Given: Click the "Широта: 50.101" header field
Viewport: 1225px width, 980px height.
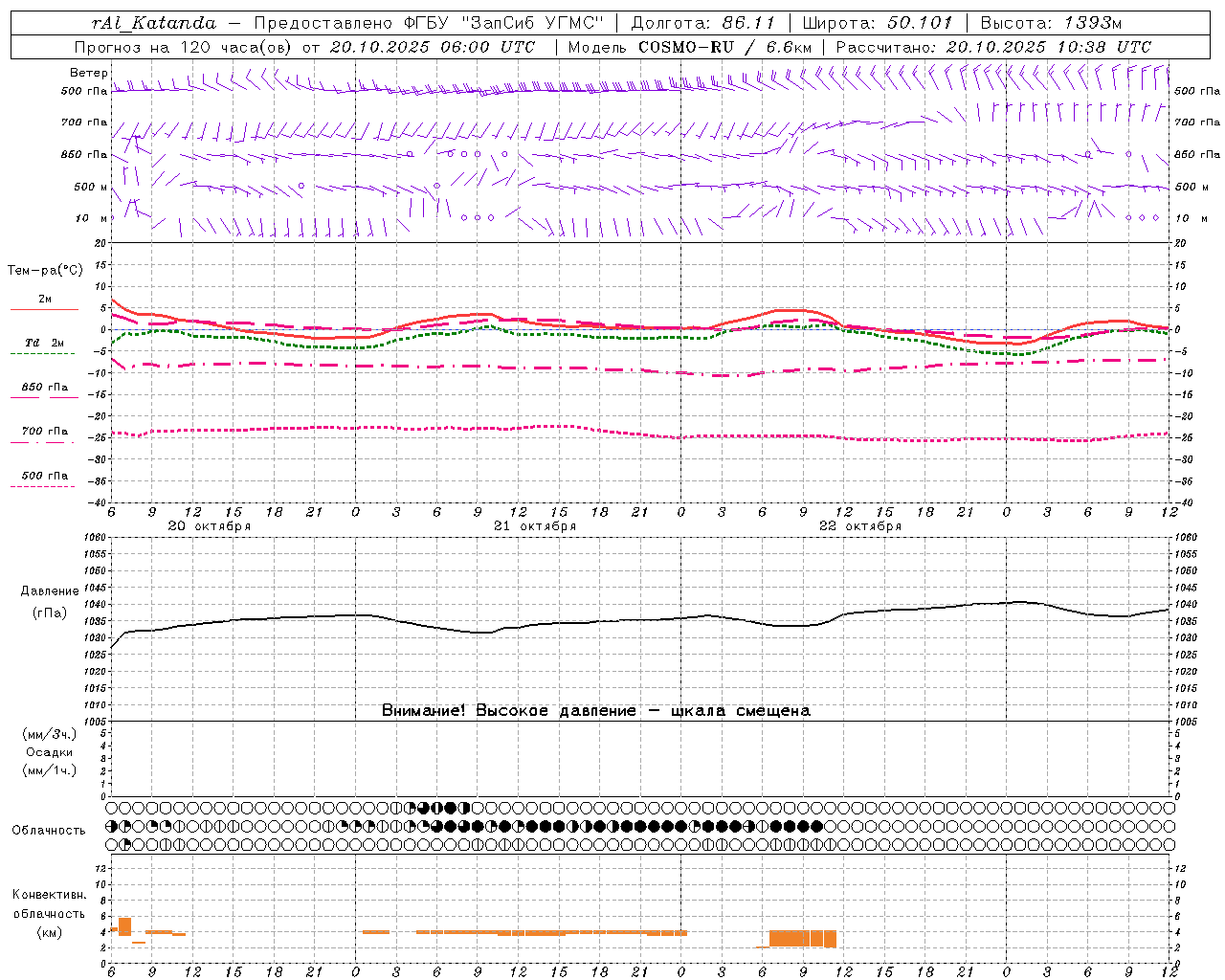Looking at the screenshot, I should tap(877, 23).
